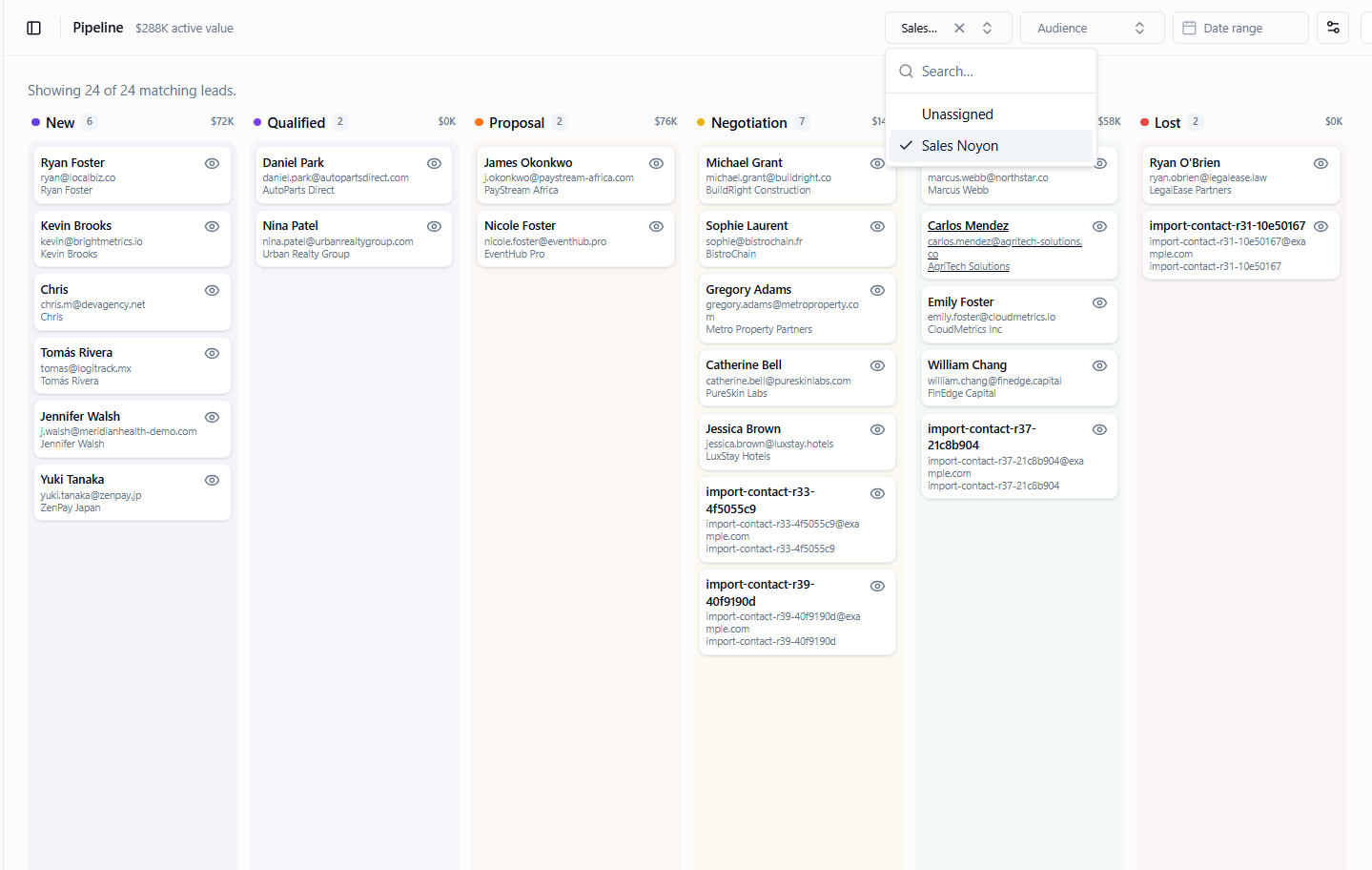Open the Audience dropdown

point(1092,29)
